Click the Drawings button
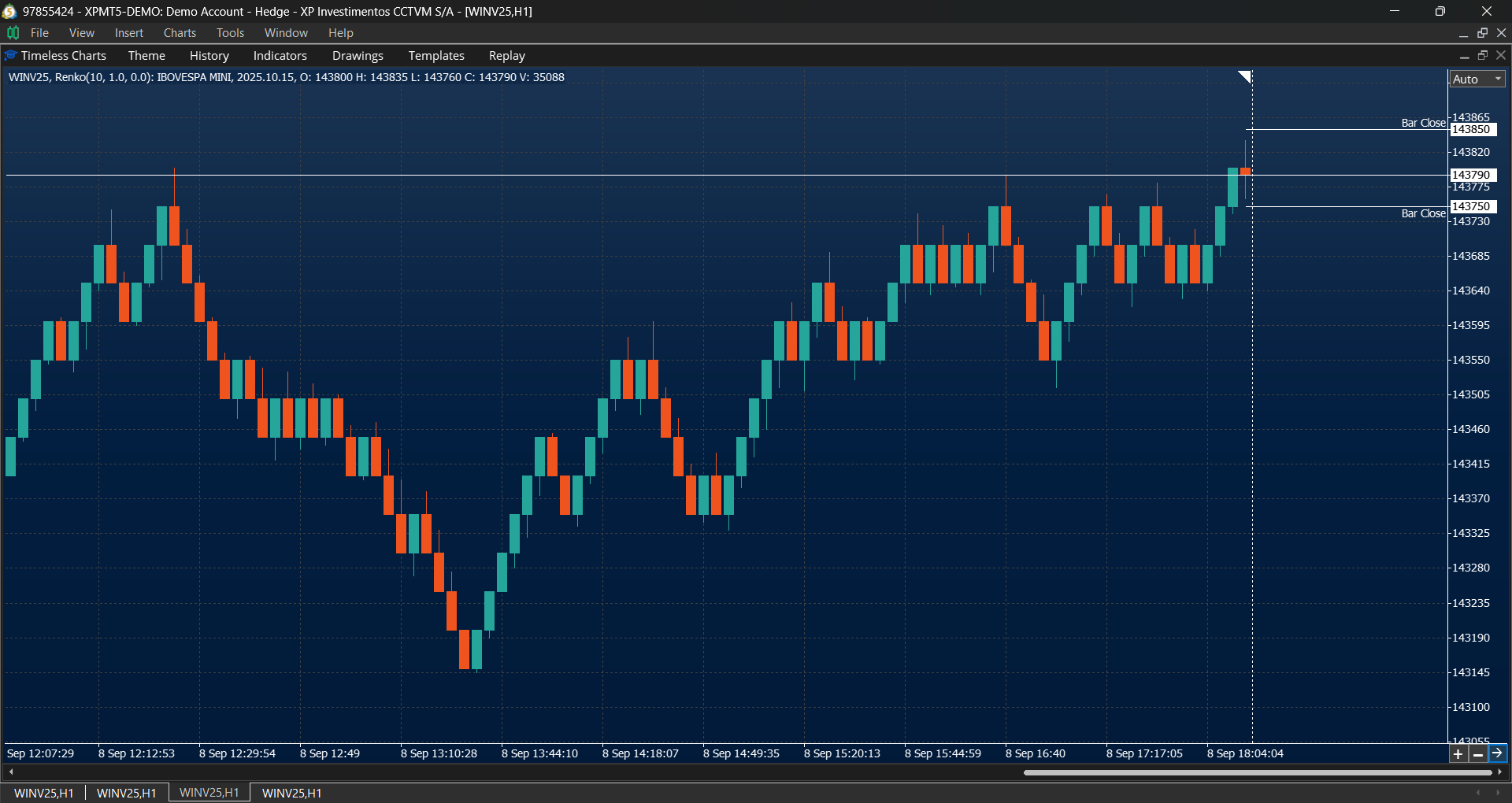Image resolution: width=1512 pixels, height=803 pixels. pyautogui.click(x=358, y=56)
